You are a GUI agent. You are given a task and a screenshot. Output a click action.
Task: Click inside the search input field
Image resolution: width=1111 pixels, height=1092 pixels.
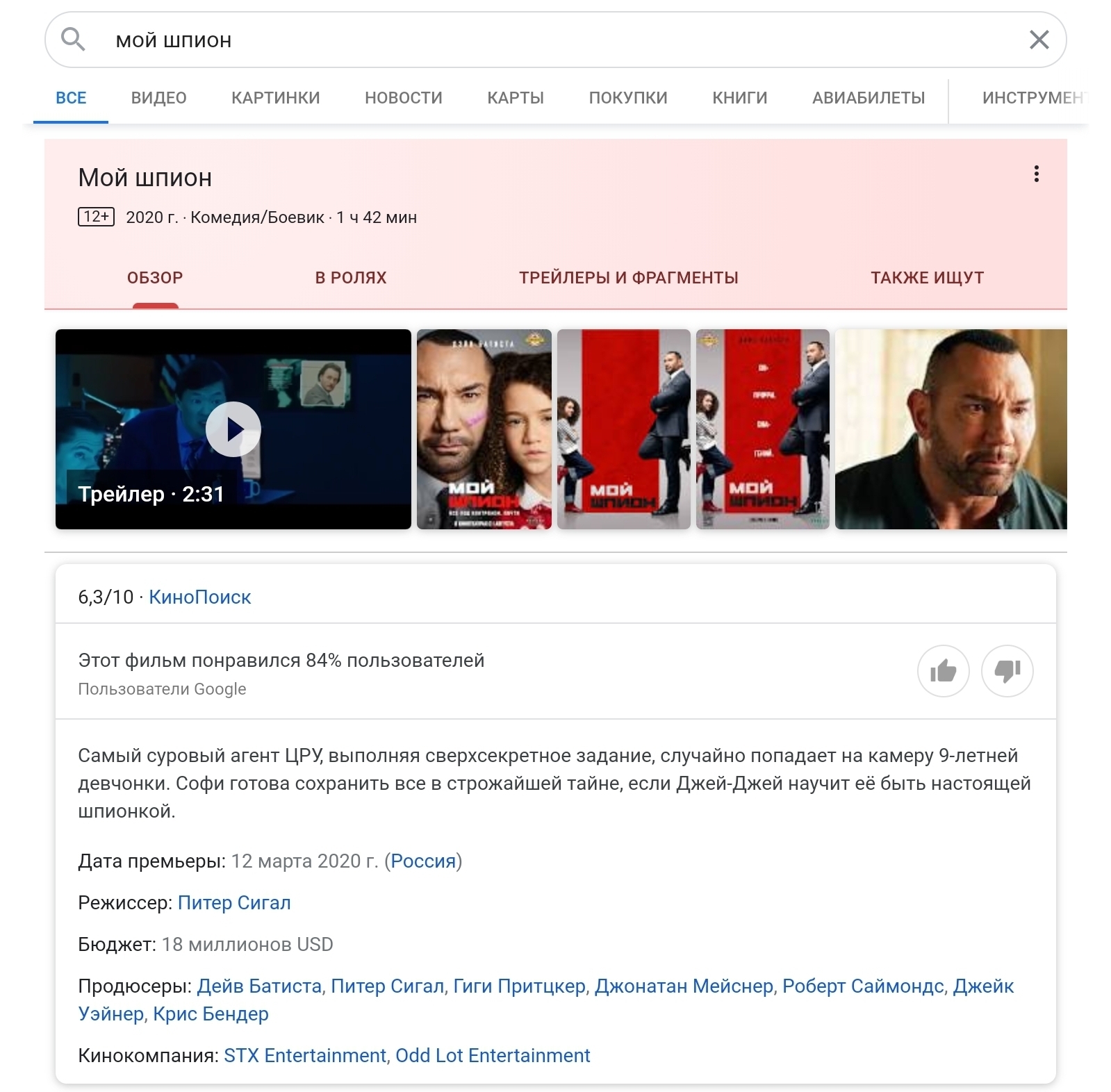click(556, 40)
